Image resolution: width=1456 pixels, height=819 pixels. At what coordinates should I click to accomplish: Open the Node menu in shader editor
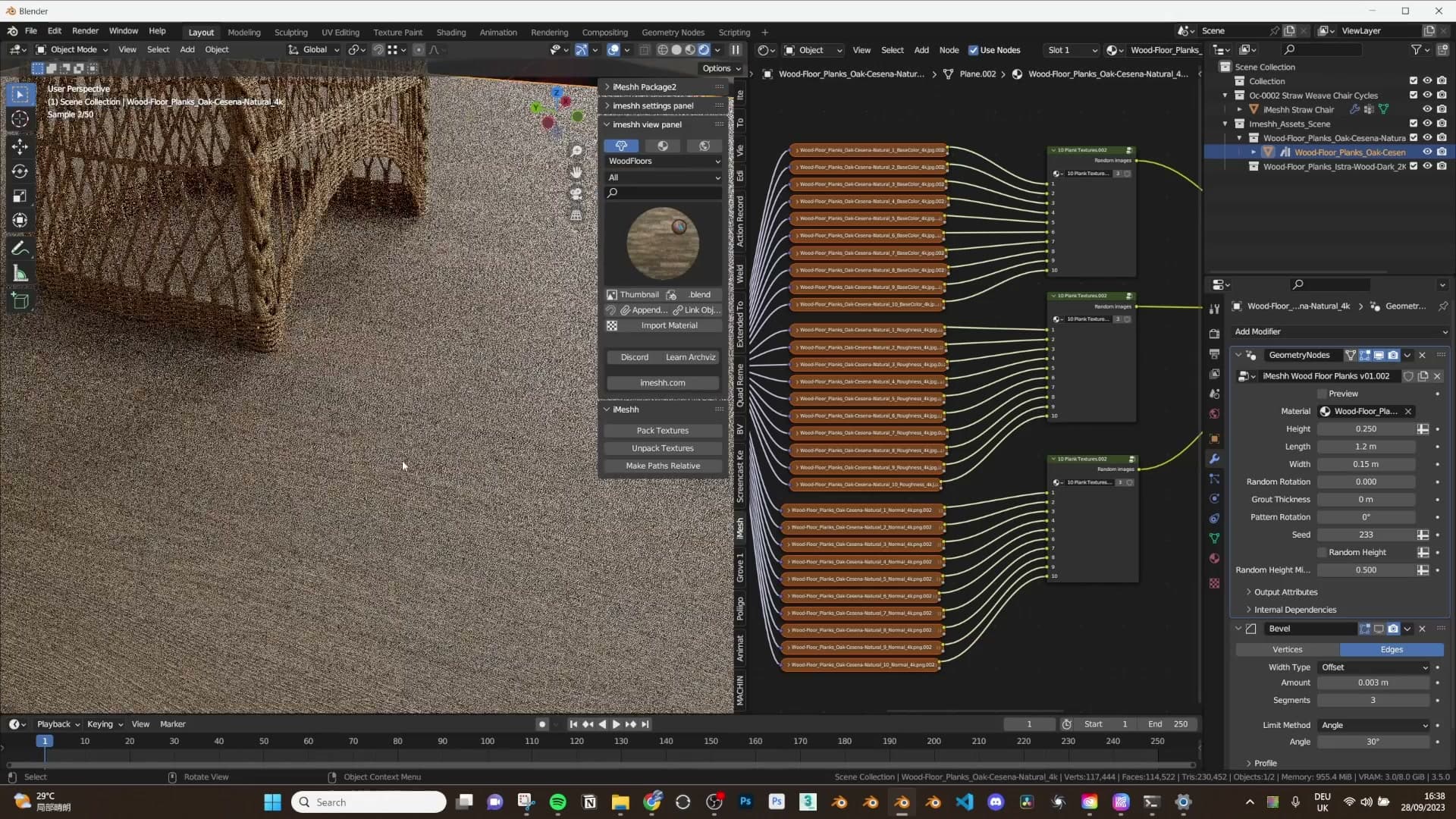coord(949,50)
